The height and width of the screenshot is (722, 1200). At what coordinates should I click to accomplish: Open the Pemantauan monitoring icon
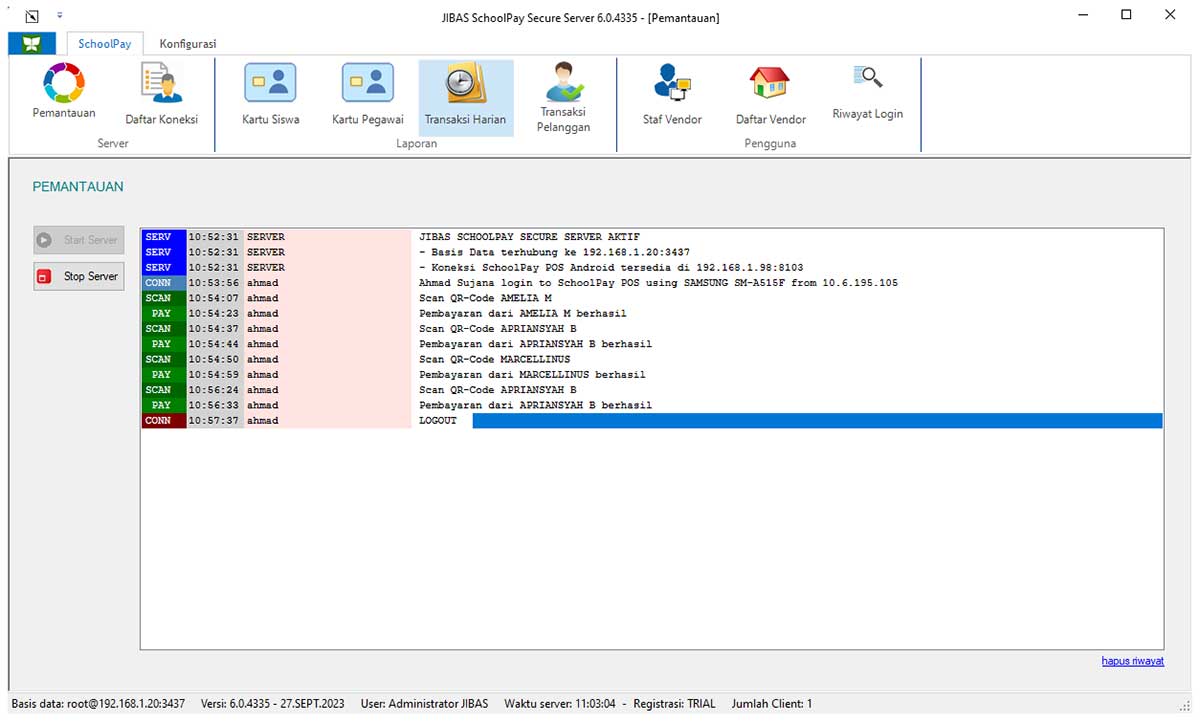point(64,92)
